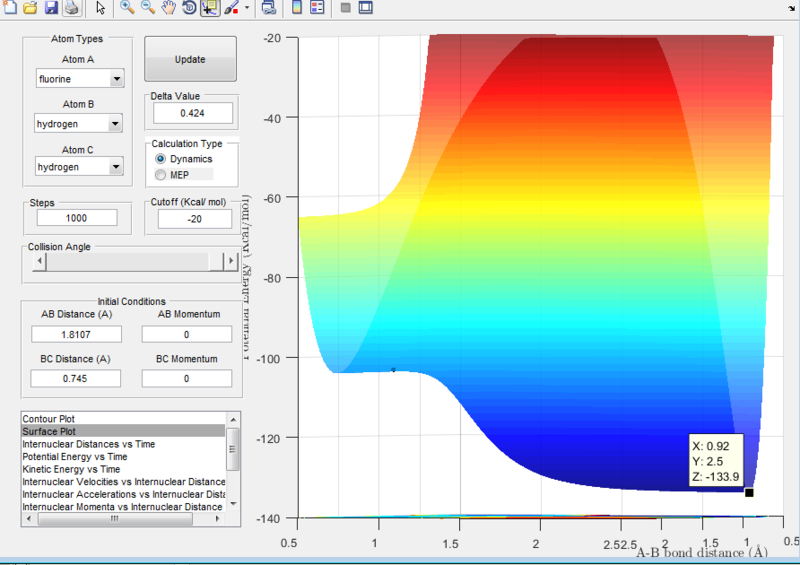Select the Zoom In tool
800x565 pixels.
click(x=127, y=9)
